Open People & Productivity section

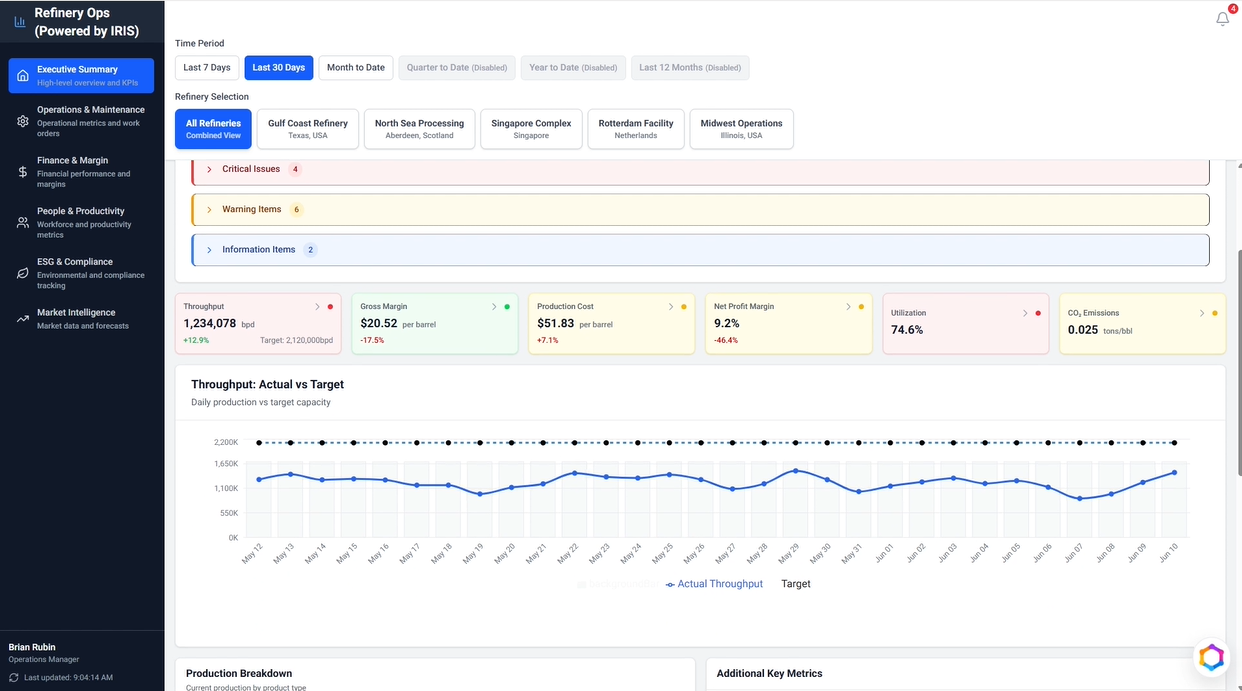click(81, 223)
